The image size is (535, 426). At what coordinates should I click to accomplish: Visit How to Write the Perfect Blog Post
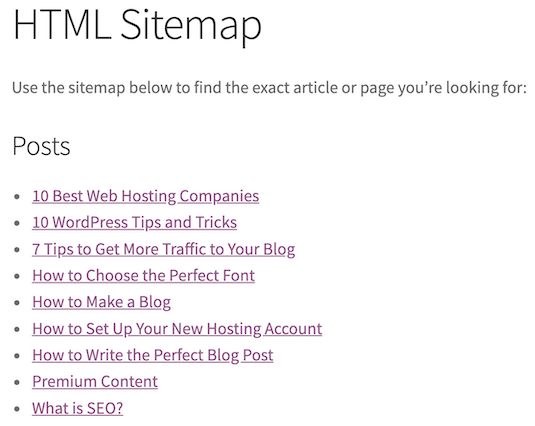[153, 355]
